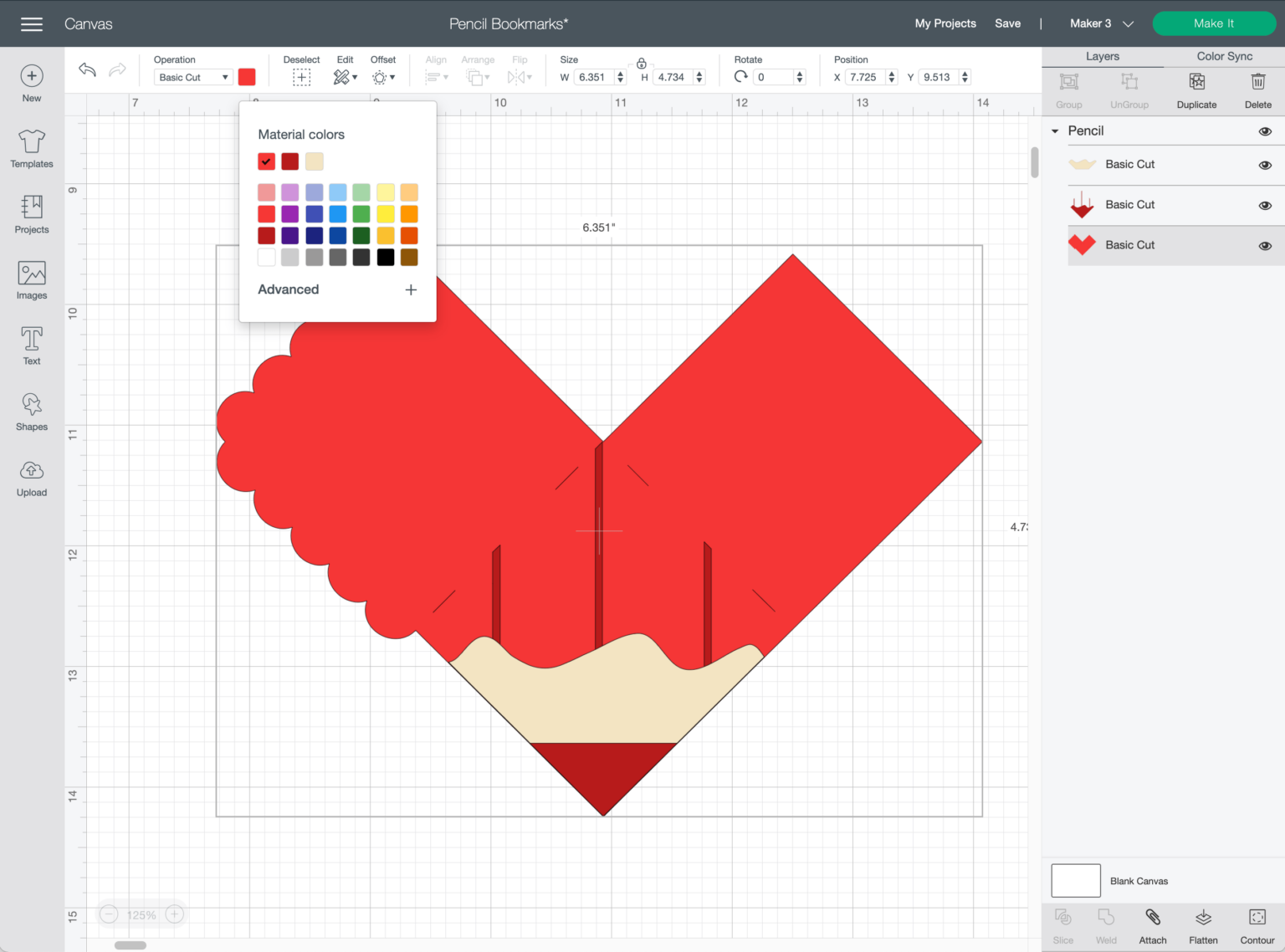Click the Templates sidebar icon
Screen dimensions: 1285x952
pos(31,147)
